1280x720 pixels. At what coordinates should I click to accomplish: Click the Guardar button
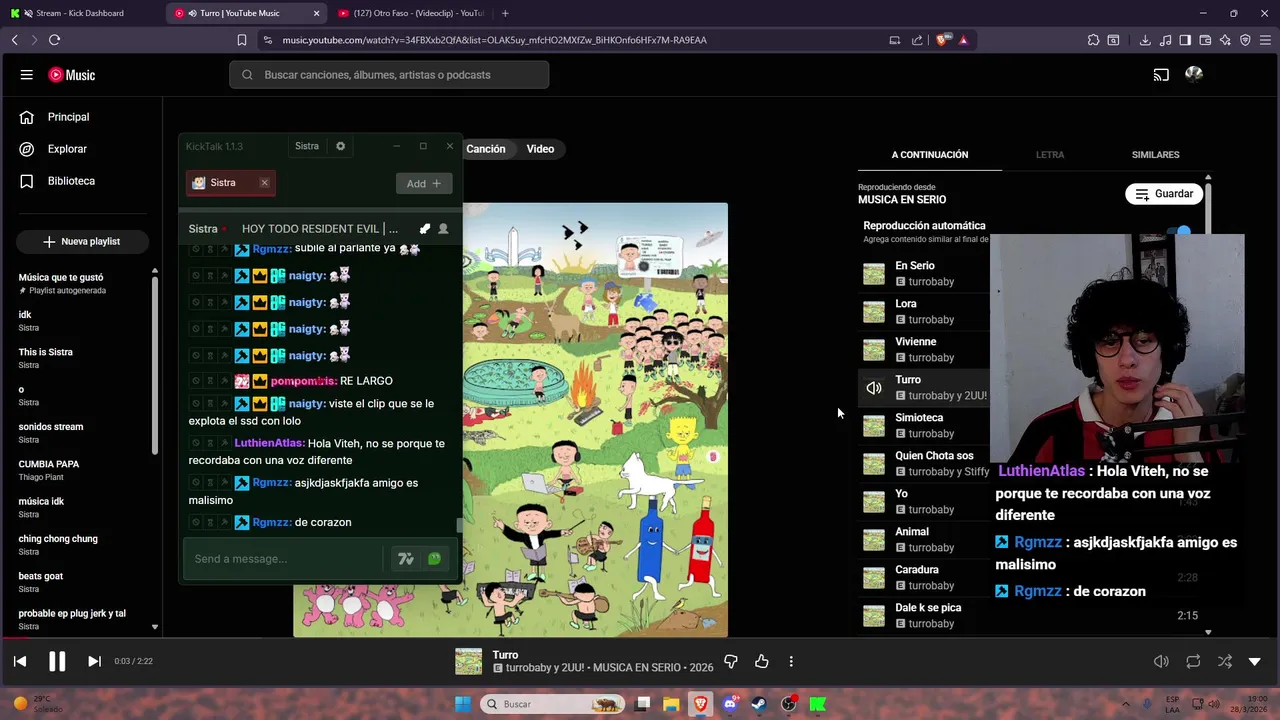(1164, 194)
